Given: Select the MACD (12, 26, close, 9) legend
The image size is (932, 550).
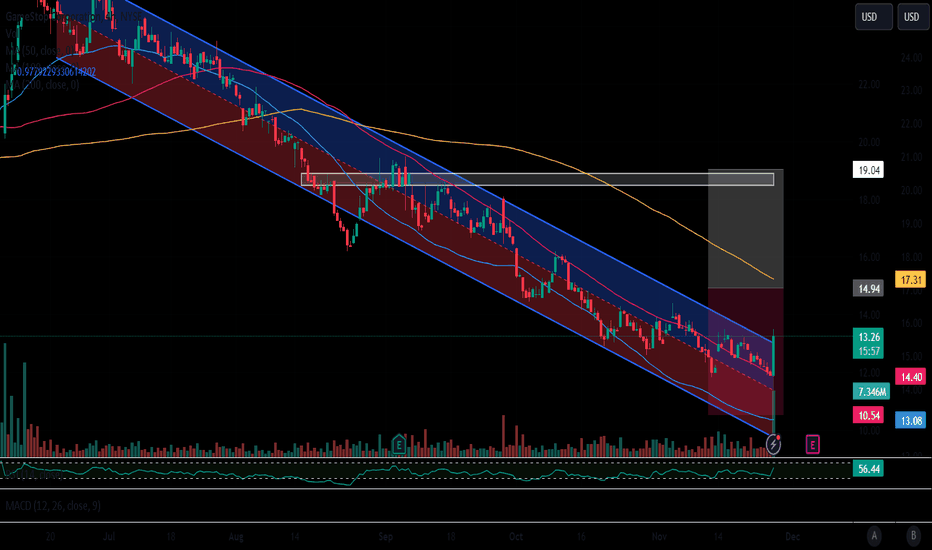Looking at the screenshot, I should [53, 506].
